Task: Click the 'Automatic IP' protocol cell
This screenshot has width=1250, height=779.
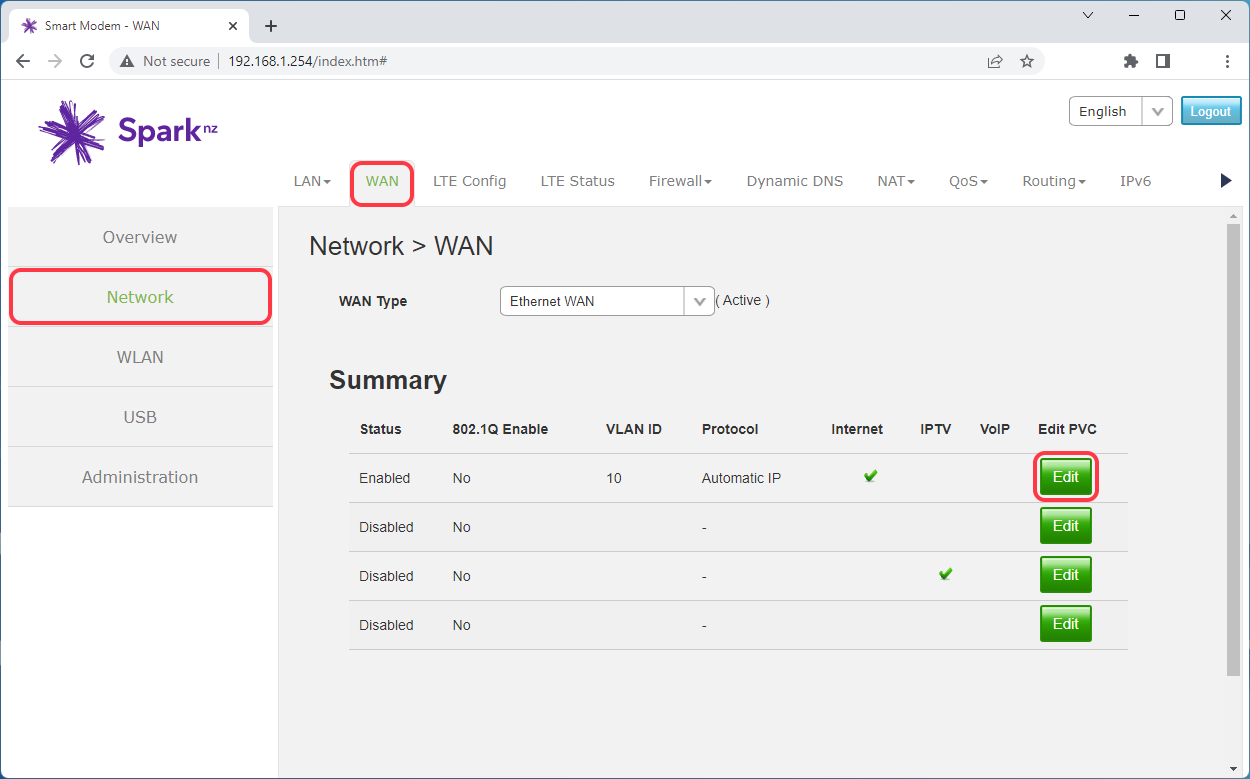Action: [x=741, y=478]
